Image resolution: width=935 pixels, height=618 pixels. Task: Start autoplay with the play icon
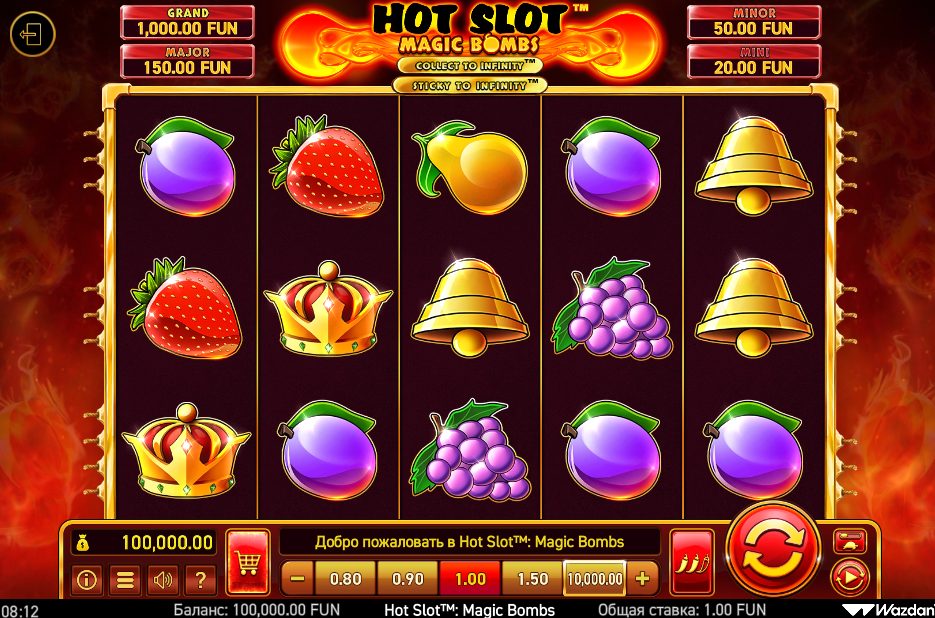[849, 577]
